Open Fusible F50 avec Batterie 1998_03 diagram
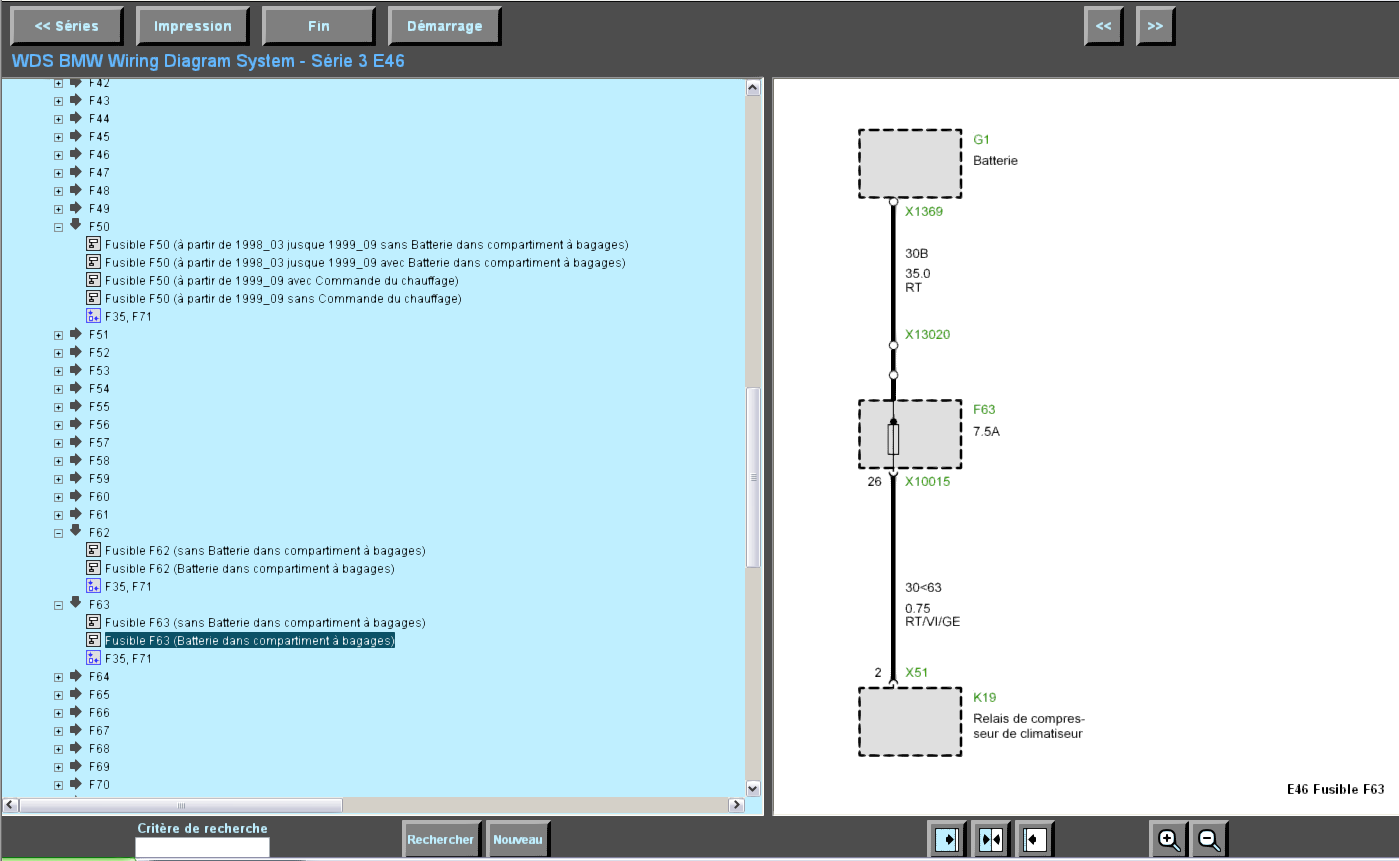The width and height of the screenshot is (1399, 861). click(365, 263)
